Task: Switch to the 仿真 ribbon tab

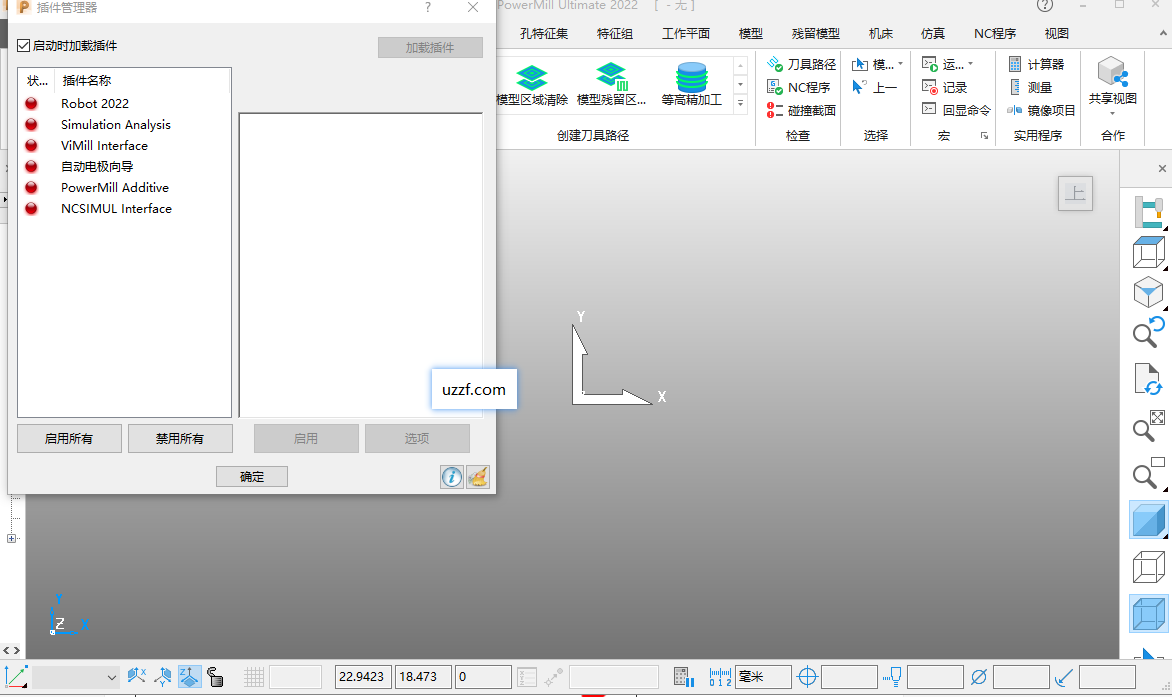Action: point(932,33)
